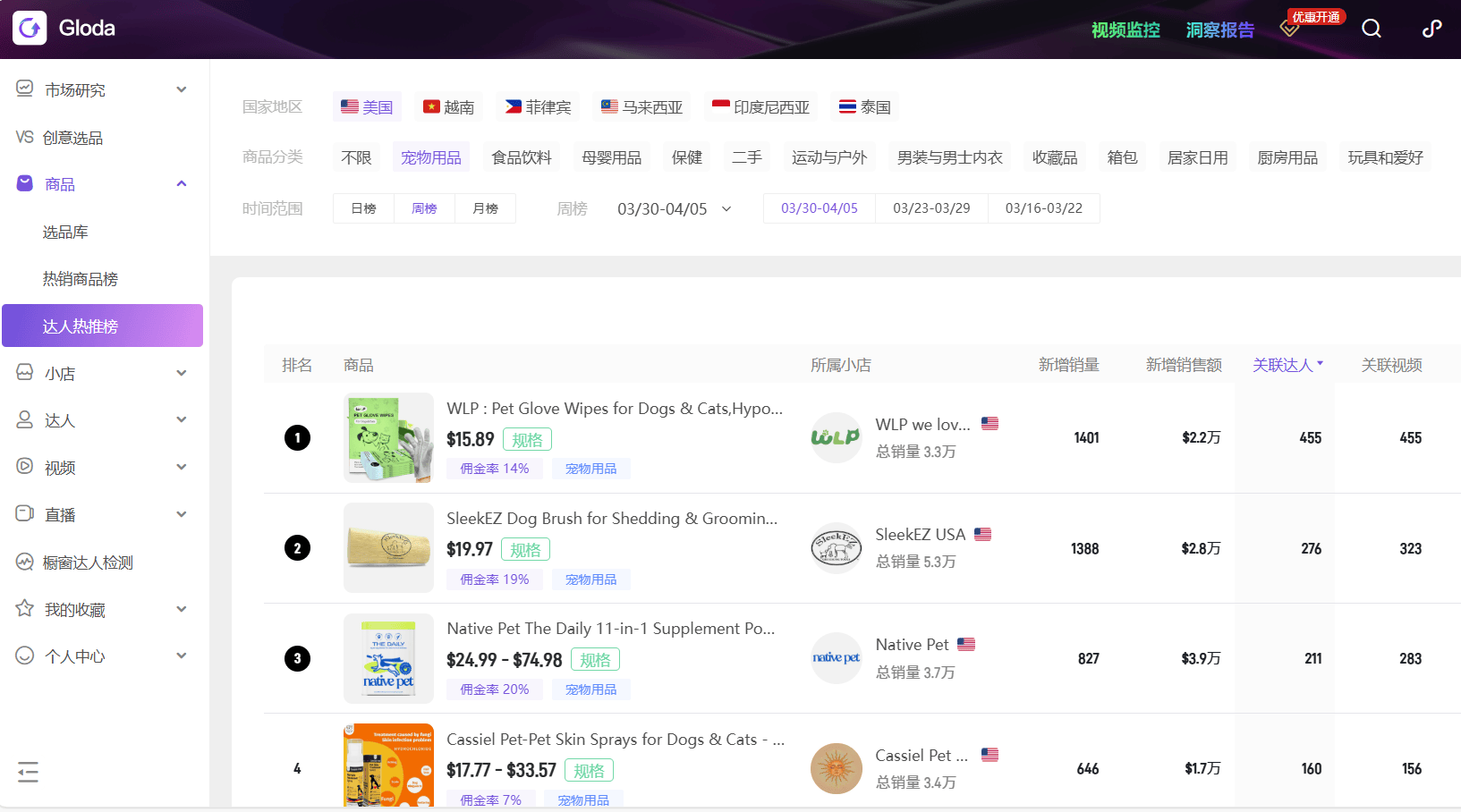
Task: Open WLP Pet Glove Wipes thumbnail
Action: 388,437
